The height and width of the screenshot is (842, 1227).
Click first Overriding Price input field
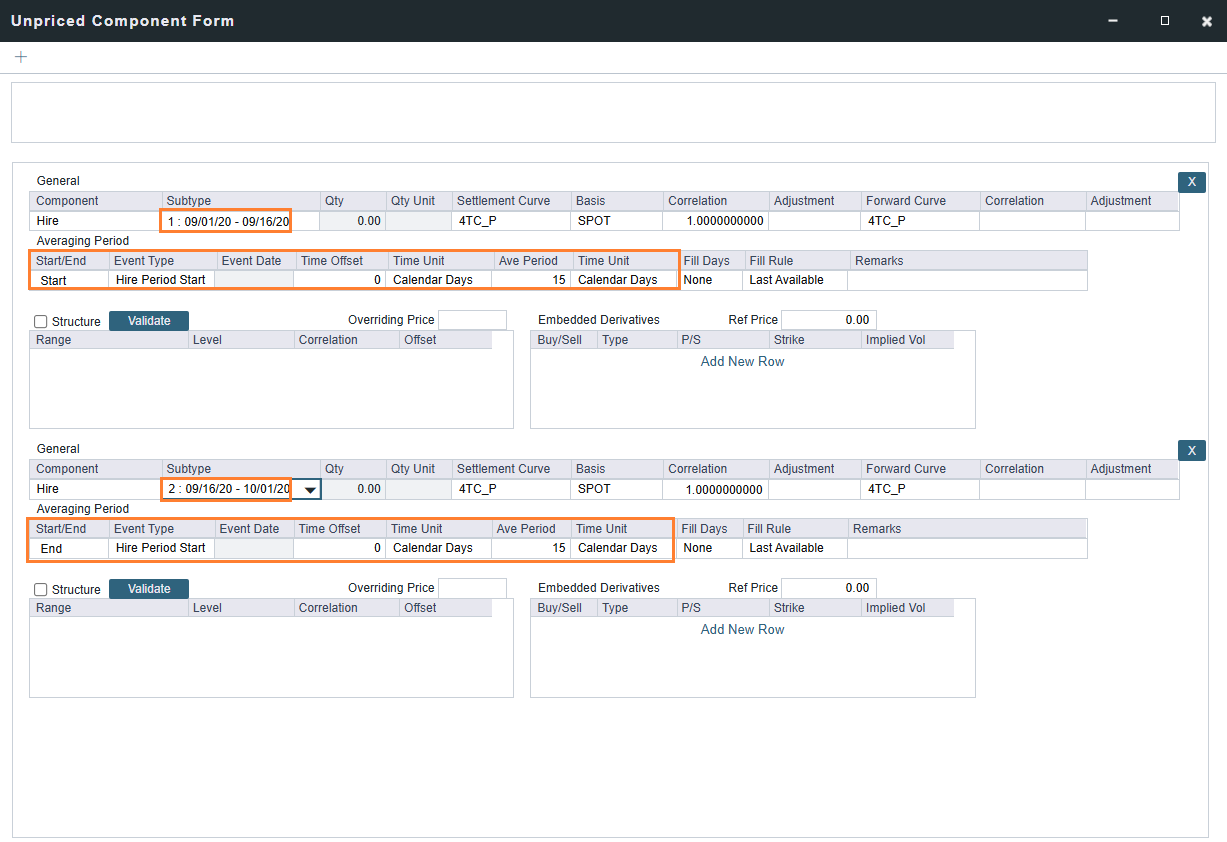[x=472, y=320]
